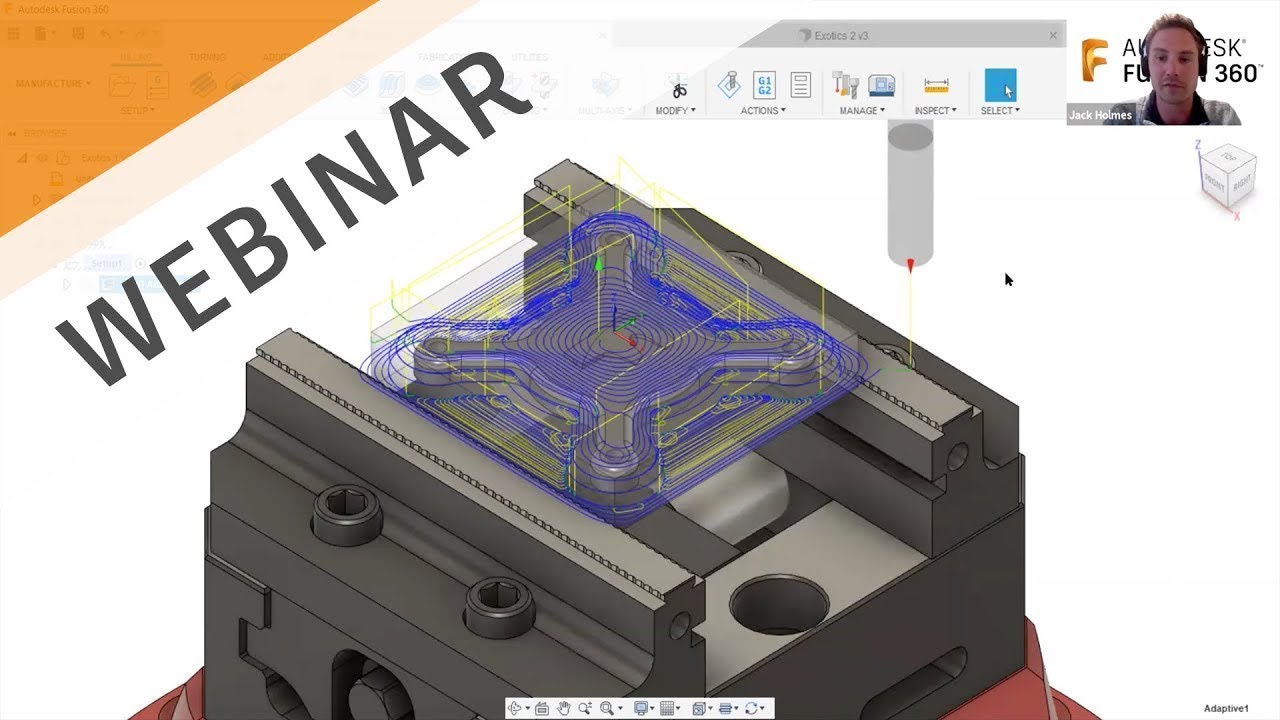Open the Select dropdown menu
The width and height of the screenshot is (1280, 720).
1000,111
